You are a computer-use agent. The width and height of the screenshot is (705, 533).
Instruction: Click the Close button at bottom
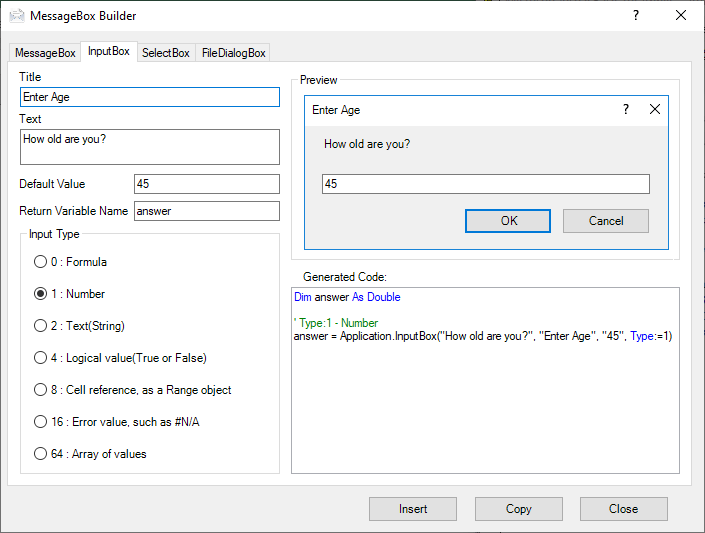624,509
